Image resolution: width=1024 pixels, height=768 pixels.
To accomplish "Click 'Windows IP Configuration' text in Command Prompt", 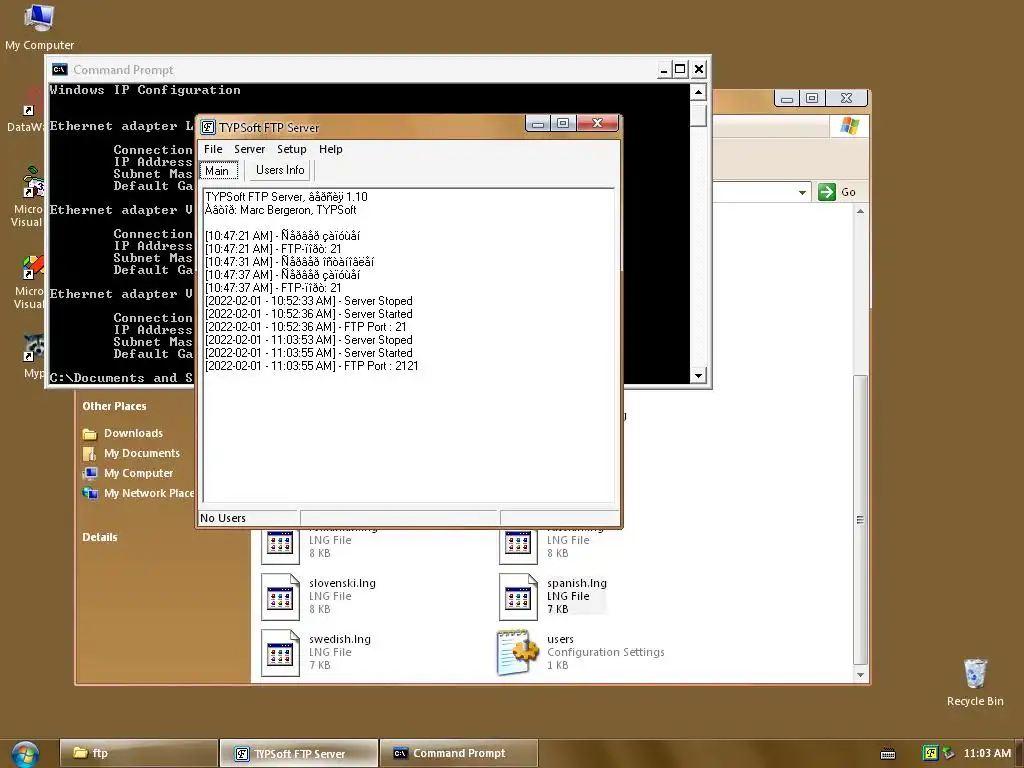I will (145, 90).
